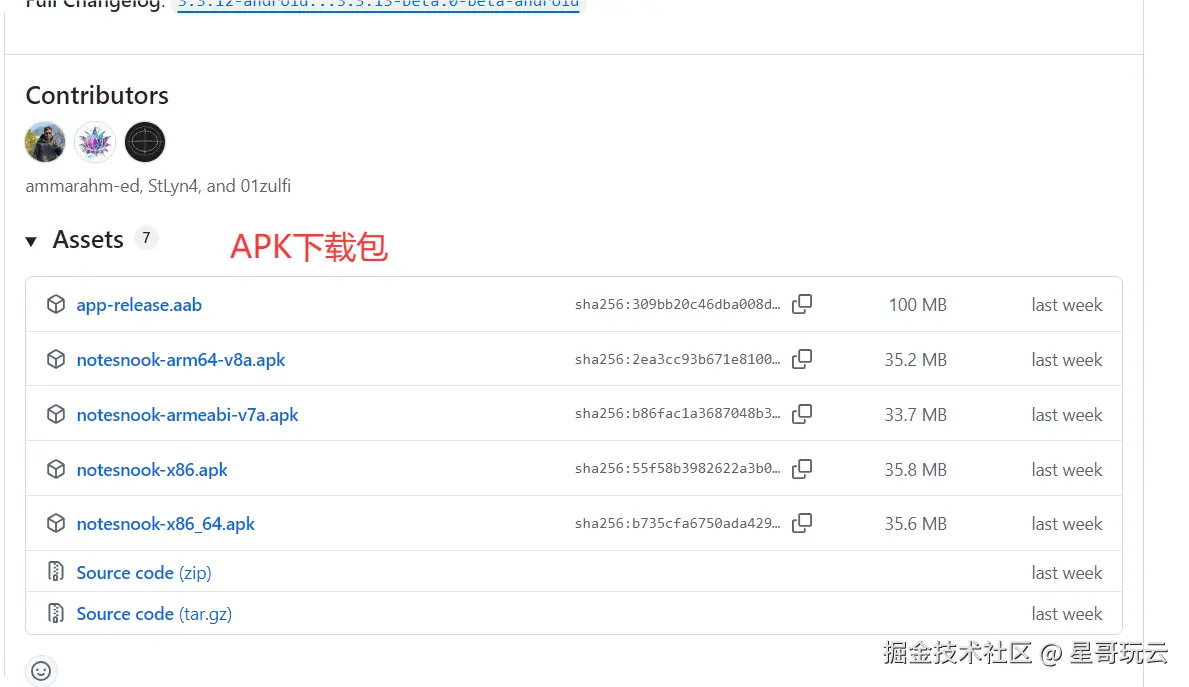1189x687 pixels.
Task: Open StLyn4 contributor lotus avatar
Action: tap(95, 142)
